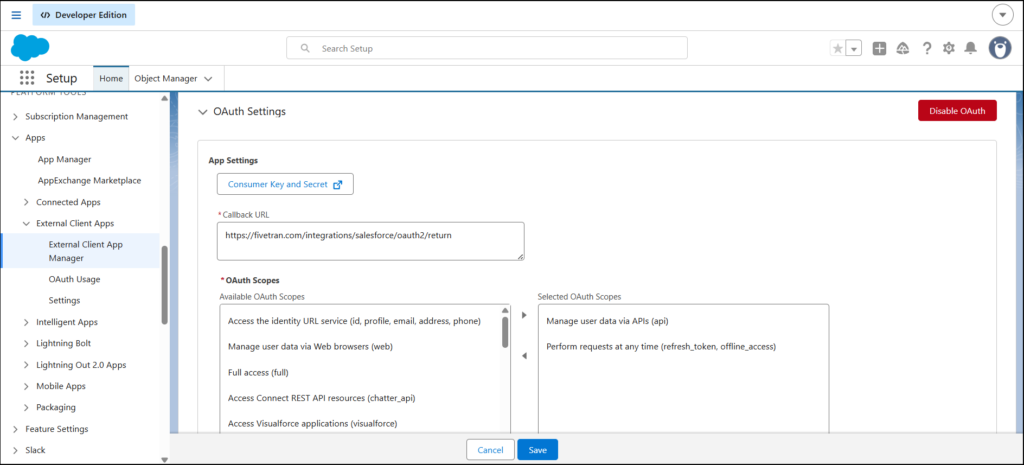Screen dimensions: 1024x465
Task: Click the Available OAuth Scopes scrollbar thumb
Action: [x=505, y=332]
